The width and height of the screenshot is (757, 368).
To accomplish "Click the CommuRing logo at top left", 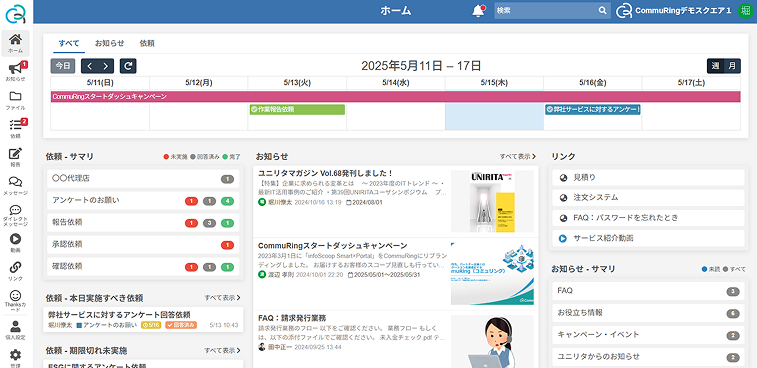I will 15,14.
